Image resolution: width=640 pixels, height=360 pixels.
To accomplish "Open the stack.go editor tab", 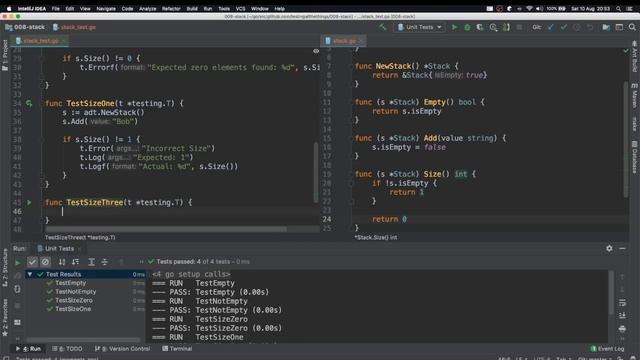I will pos(344,41).
